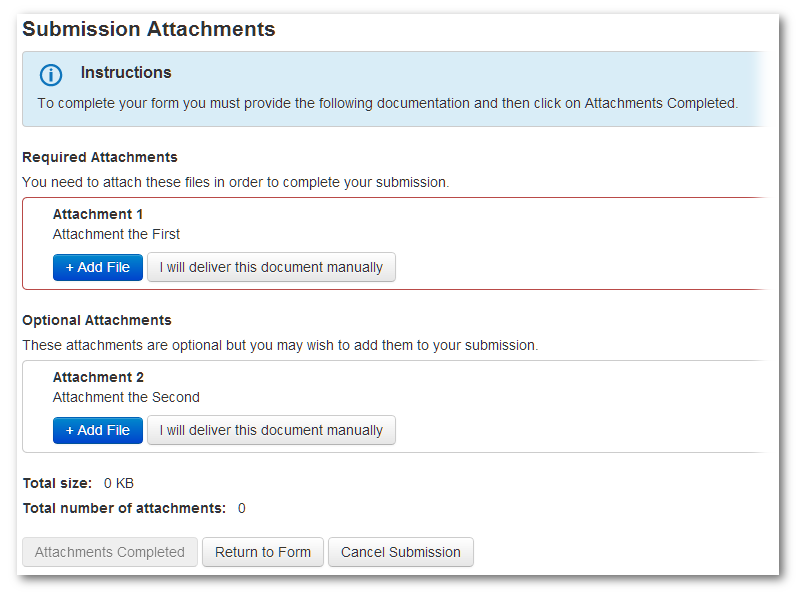Click the Attachment 1 title
806x601 pixels.
pyautogui.click(x=98, y=214)
